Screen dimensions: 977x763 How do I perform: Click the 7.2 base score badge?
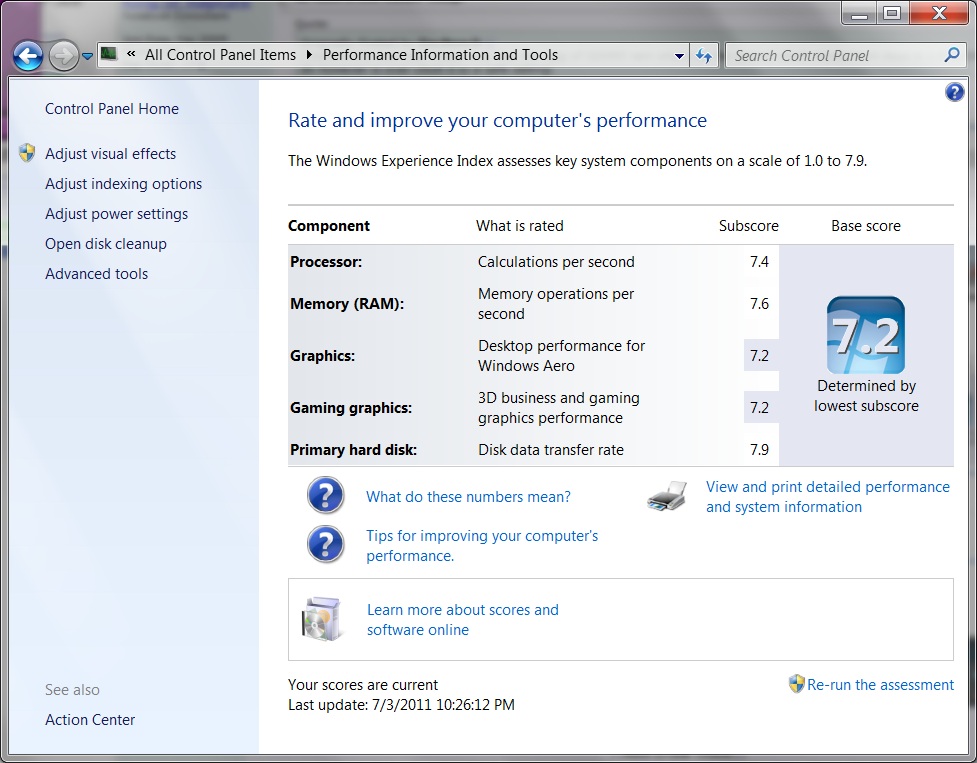pyautogui.click(x=866, y=335)
